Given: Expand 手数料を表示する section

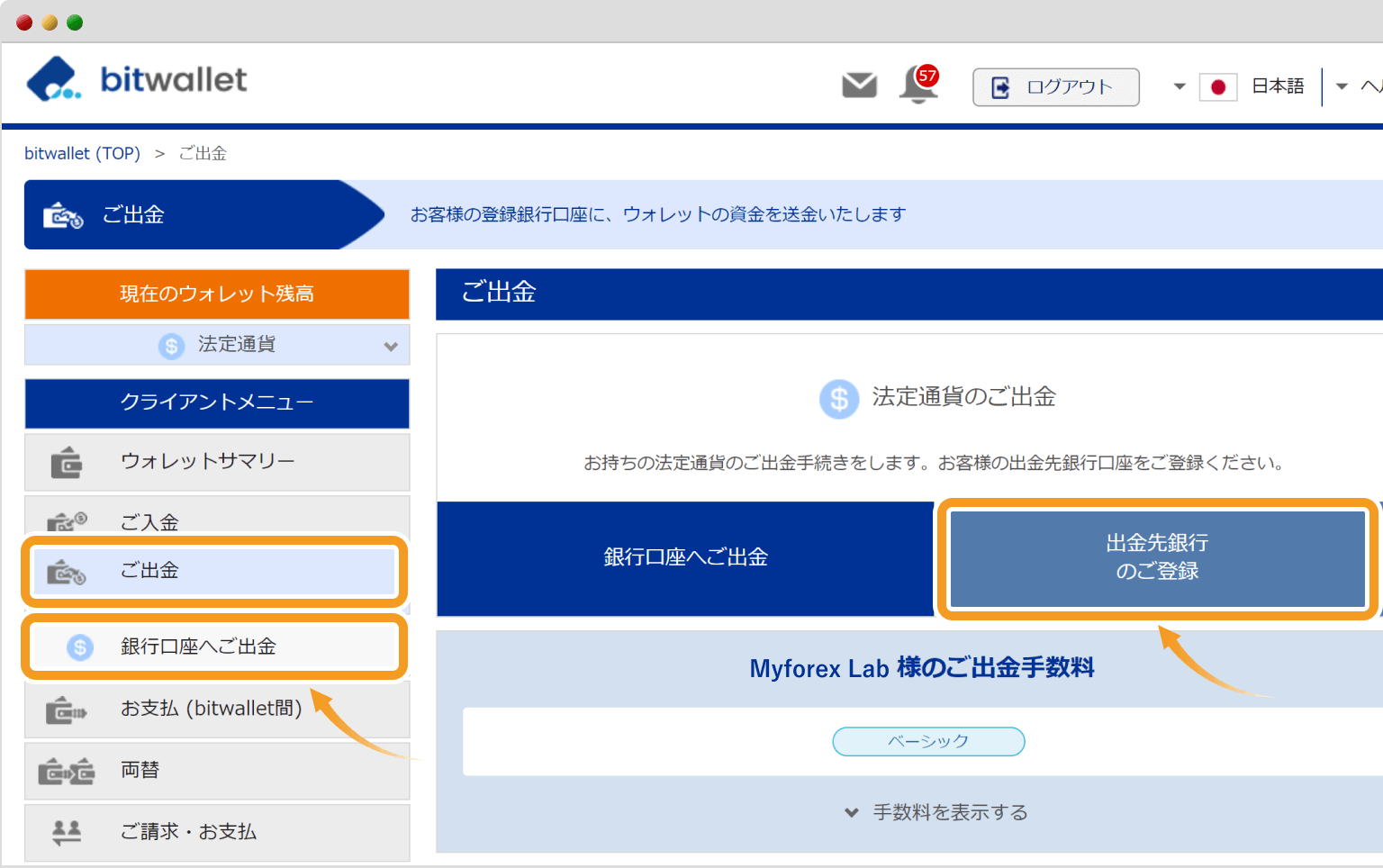Looking at the screenshot, I should (x=937, y=813).
